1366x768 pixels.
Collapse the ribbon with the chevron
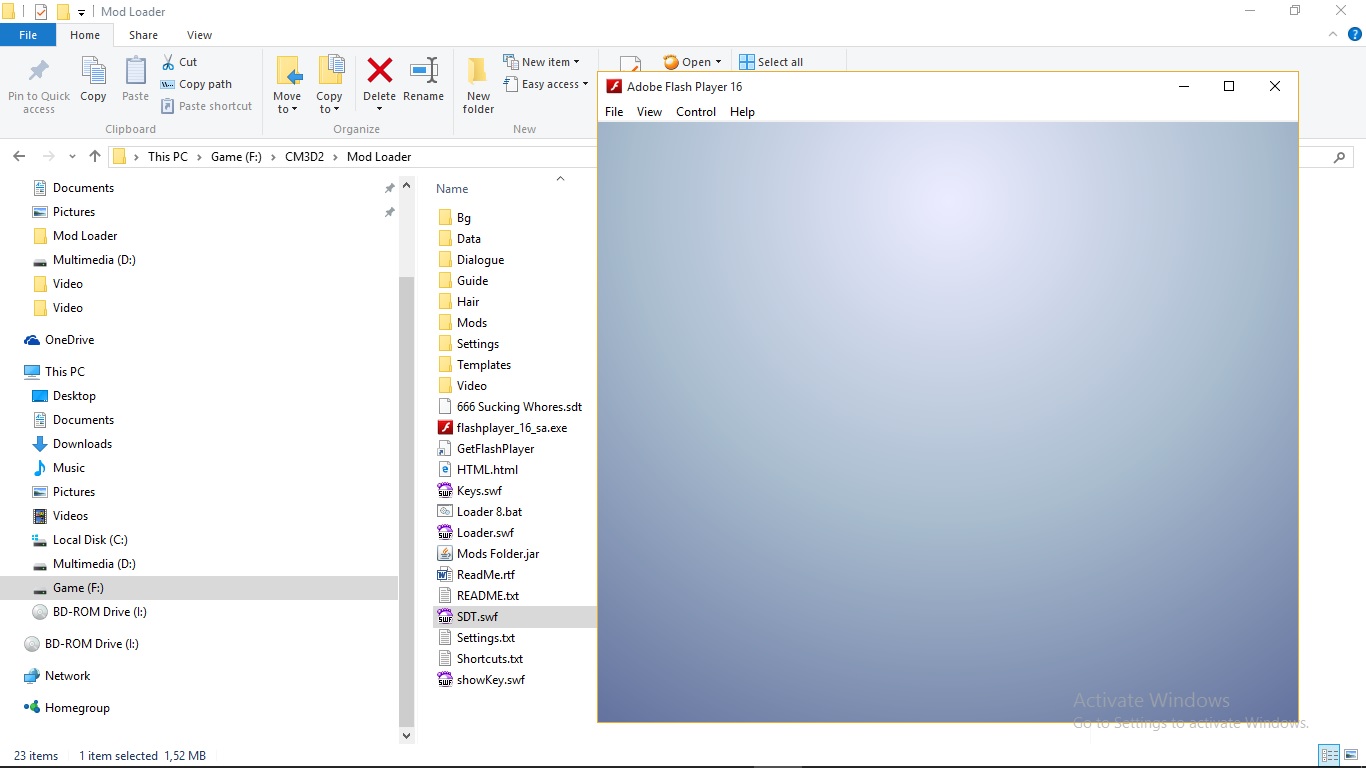pos(1333,35)
